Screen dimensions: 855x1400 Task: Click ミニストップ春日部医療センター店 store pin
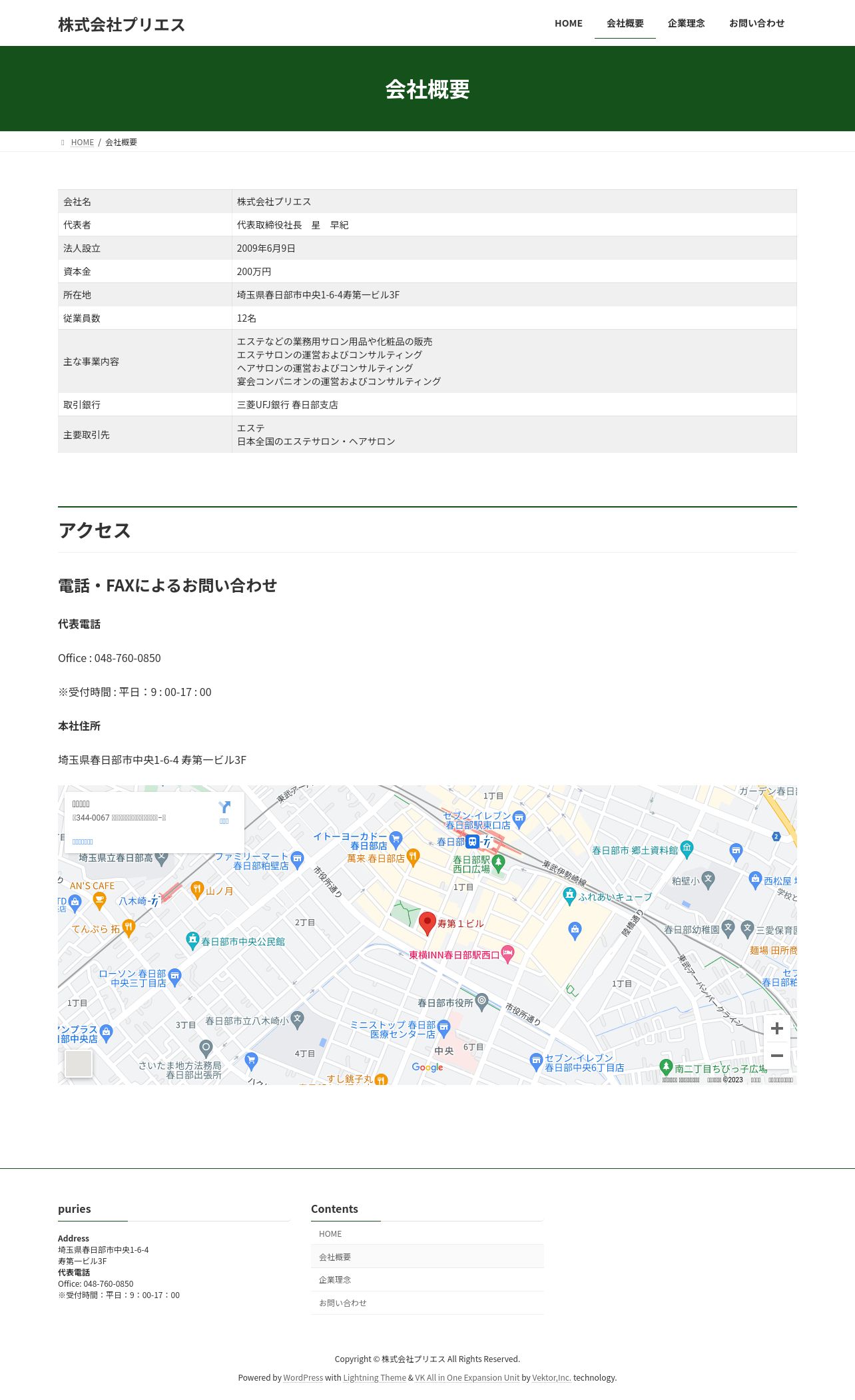point(443,1028)
